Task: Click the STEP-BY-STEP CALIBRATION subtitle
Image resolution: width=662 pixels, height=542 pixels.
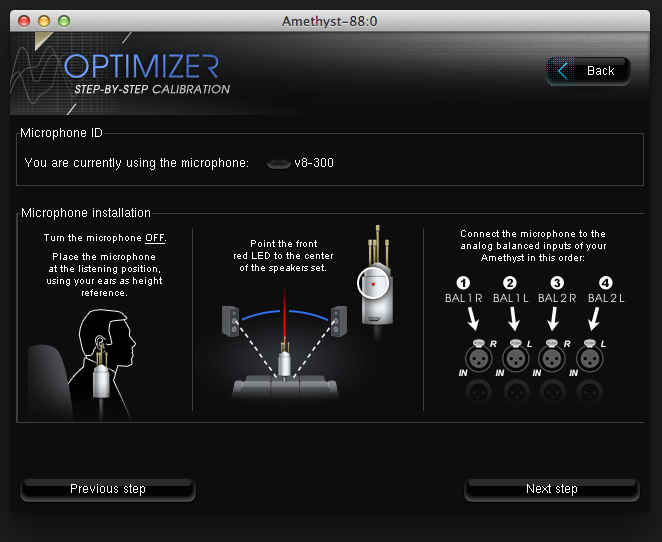Action: pyautogui.click(x=152, y=89)
